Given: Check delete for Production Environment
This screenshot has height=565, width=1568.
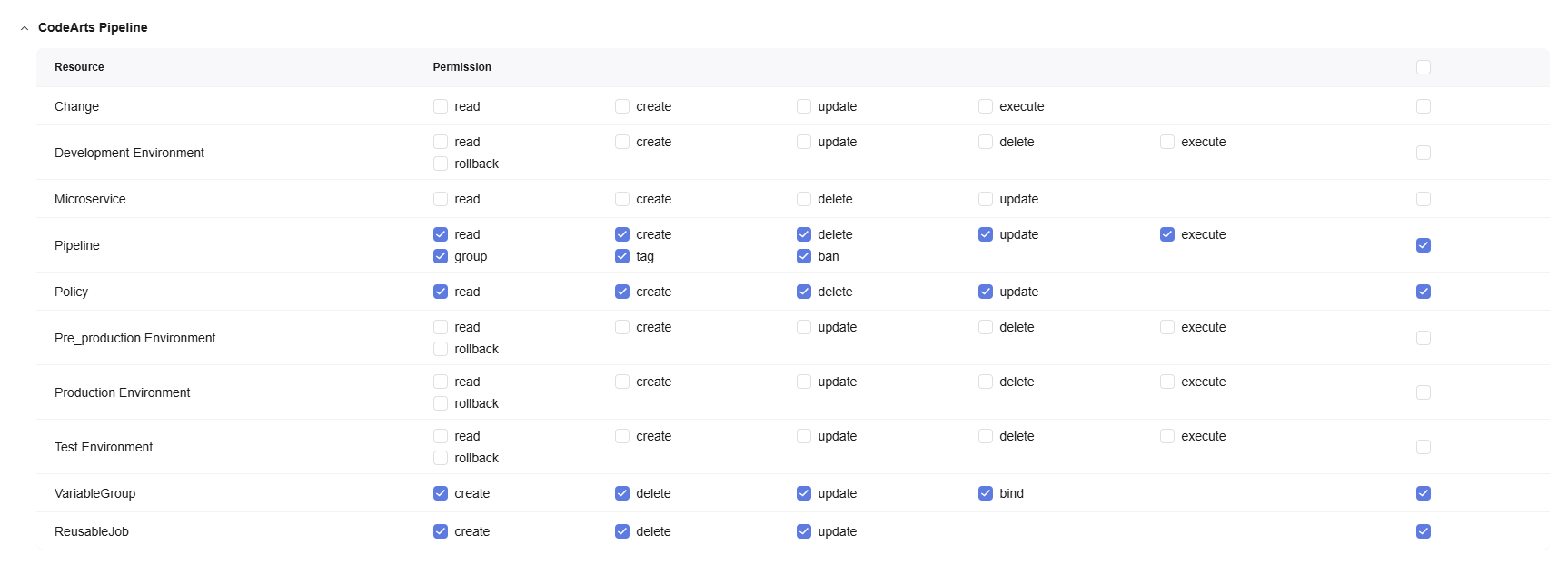Looking at the screenshot, I should [986, 382].
